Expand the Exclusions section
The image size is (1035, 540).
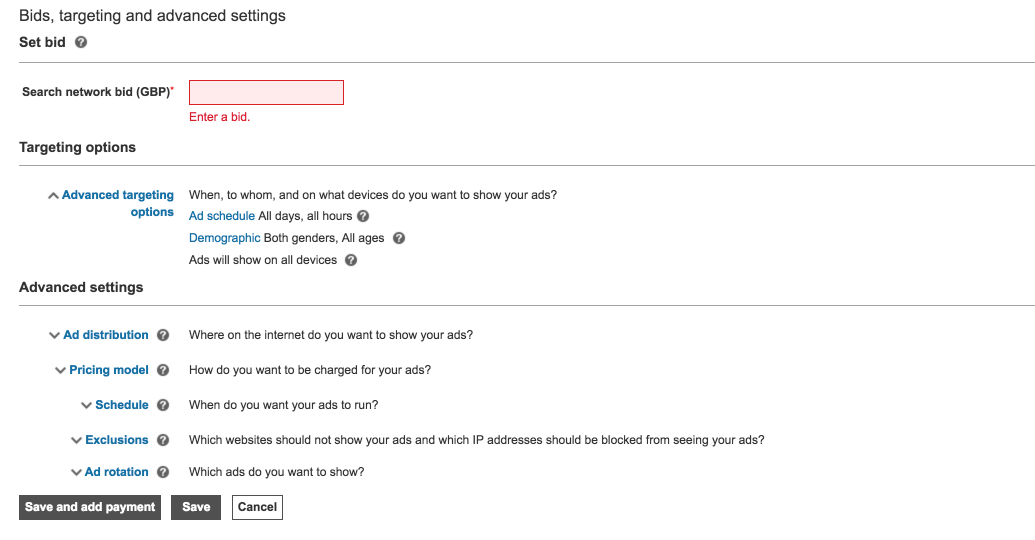coord(116,440)
